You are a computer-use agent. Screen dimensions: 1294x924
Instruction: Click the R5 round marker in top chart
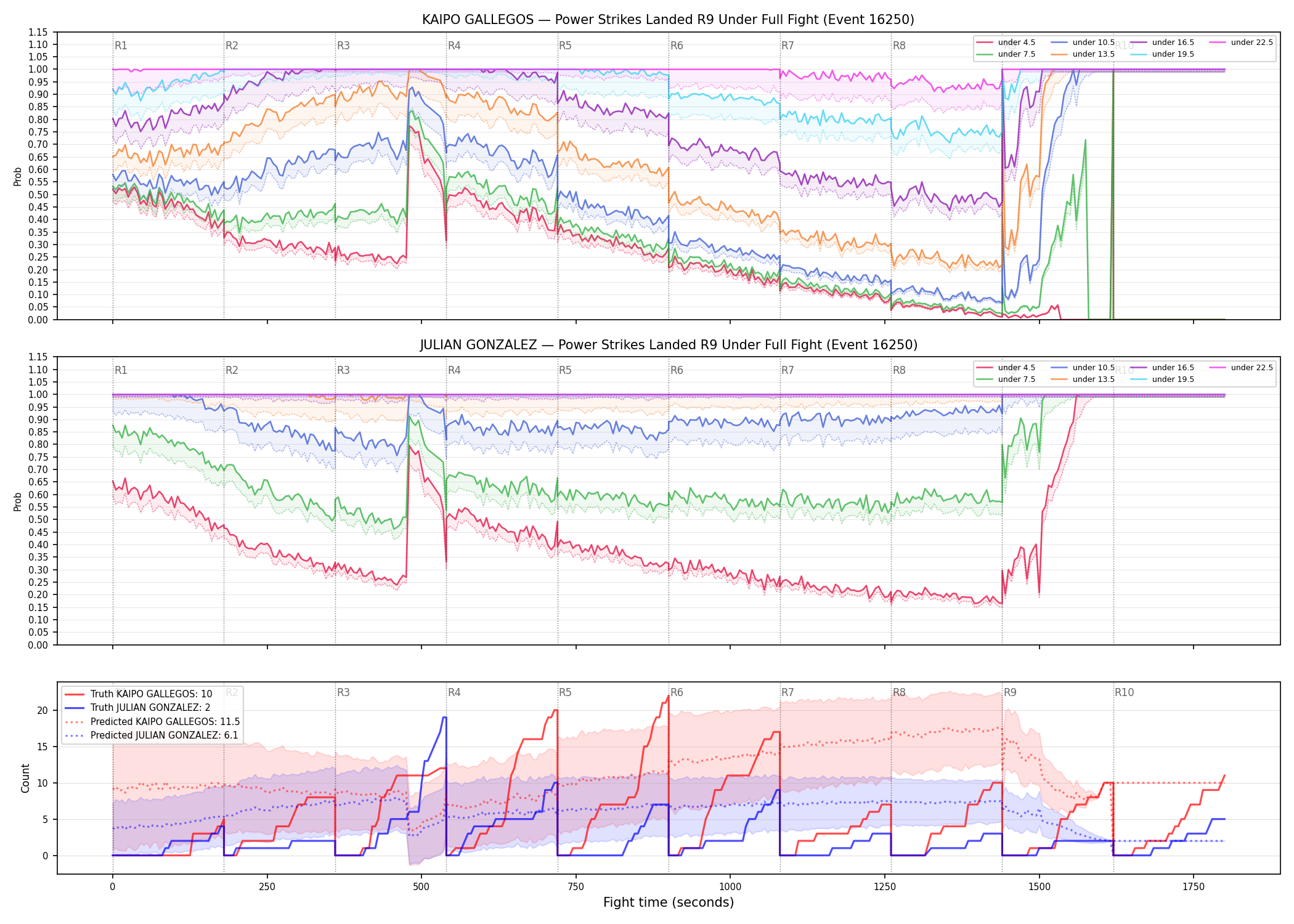click(565, 46)
